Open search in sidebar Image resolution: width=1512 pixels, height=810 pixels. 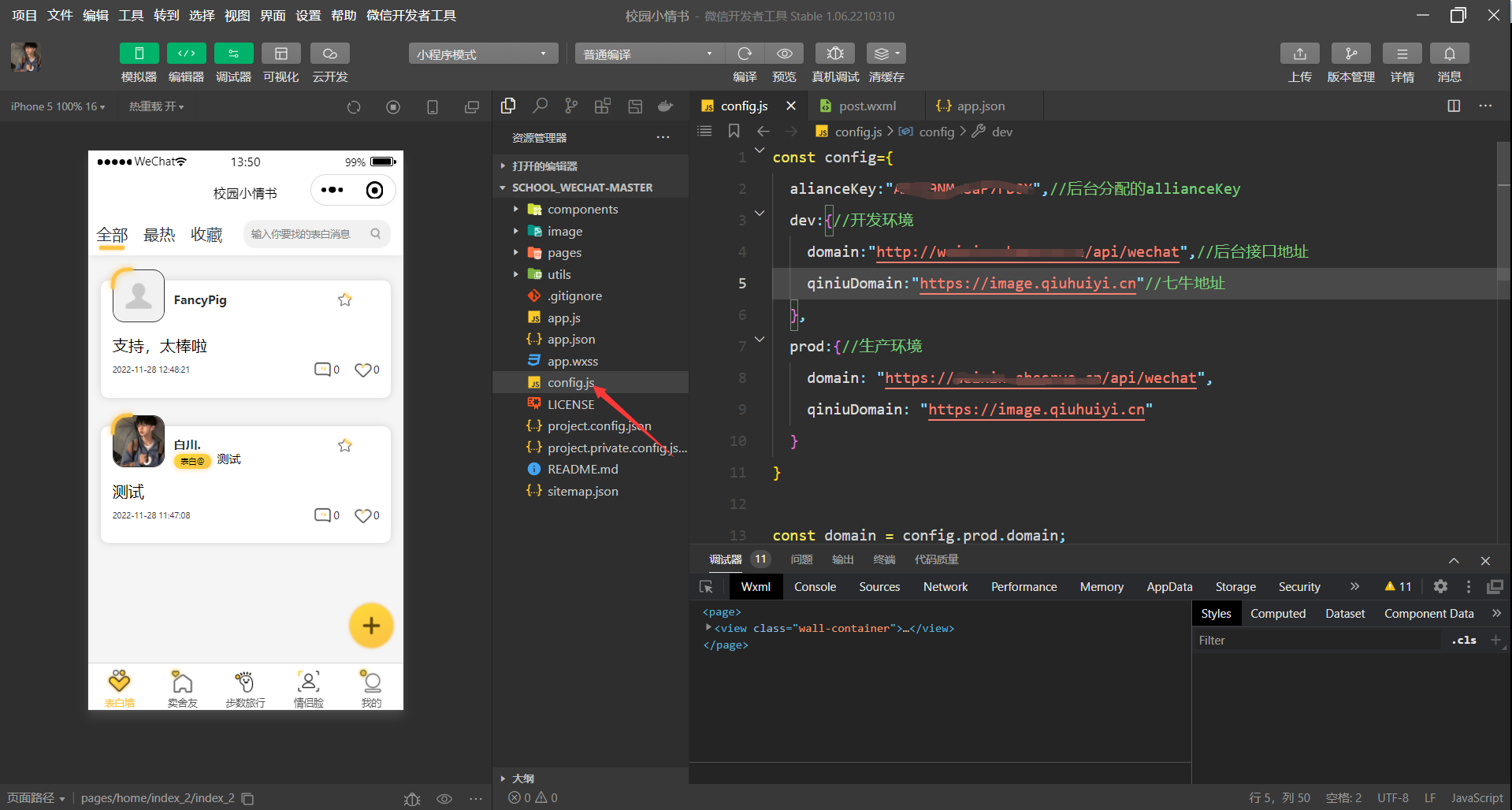tap(541, 106)
